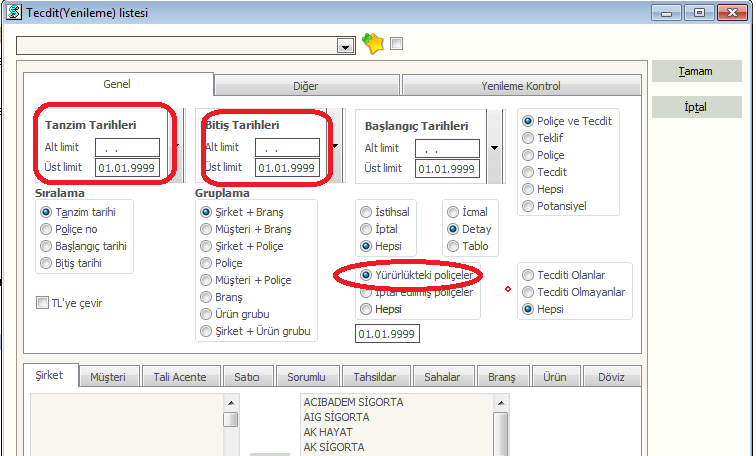Open the Yenileme Kontrol tab
756x456 pixels.
tap(521, 86)
